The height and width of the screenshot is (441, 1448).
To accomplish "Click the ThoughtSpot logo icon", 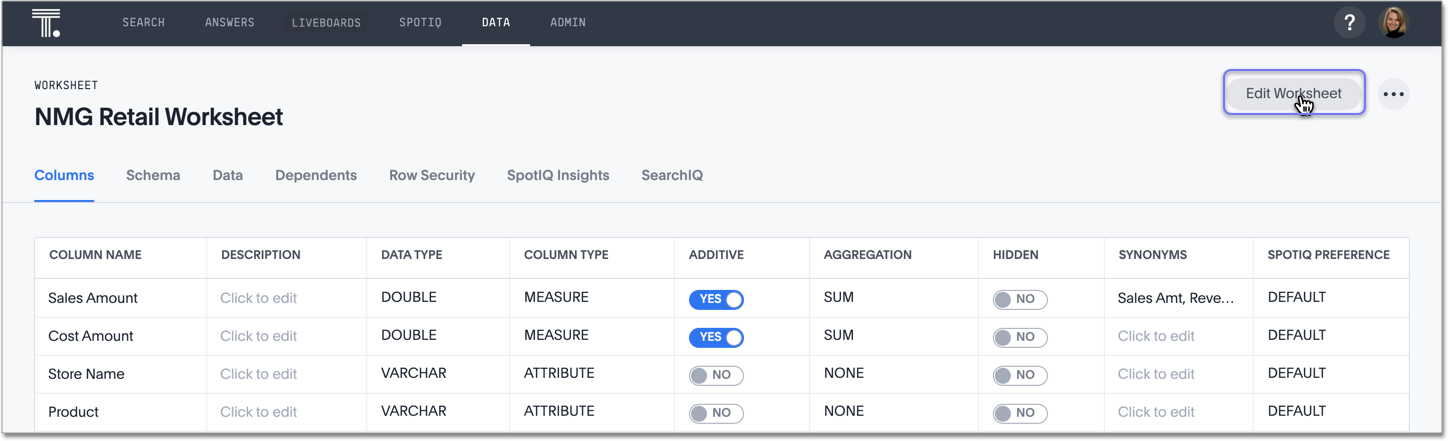I will pyautogui.click(x=46, y=22).
